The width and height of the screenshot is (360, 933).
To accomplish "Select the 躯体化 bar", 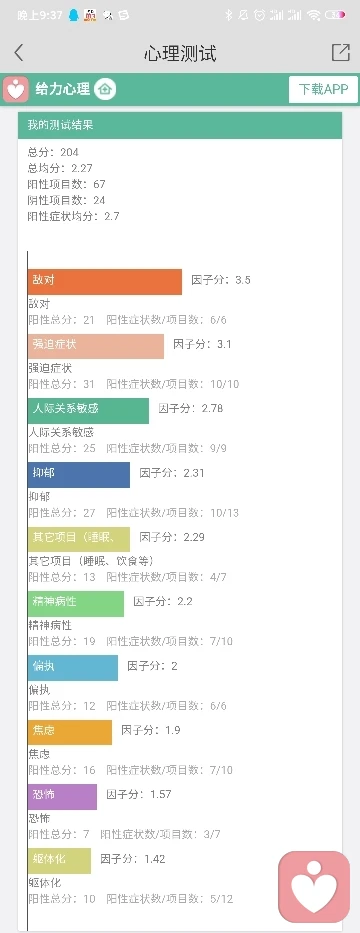I will coord(59,861).
